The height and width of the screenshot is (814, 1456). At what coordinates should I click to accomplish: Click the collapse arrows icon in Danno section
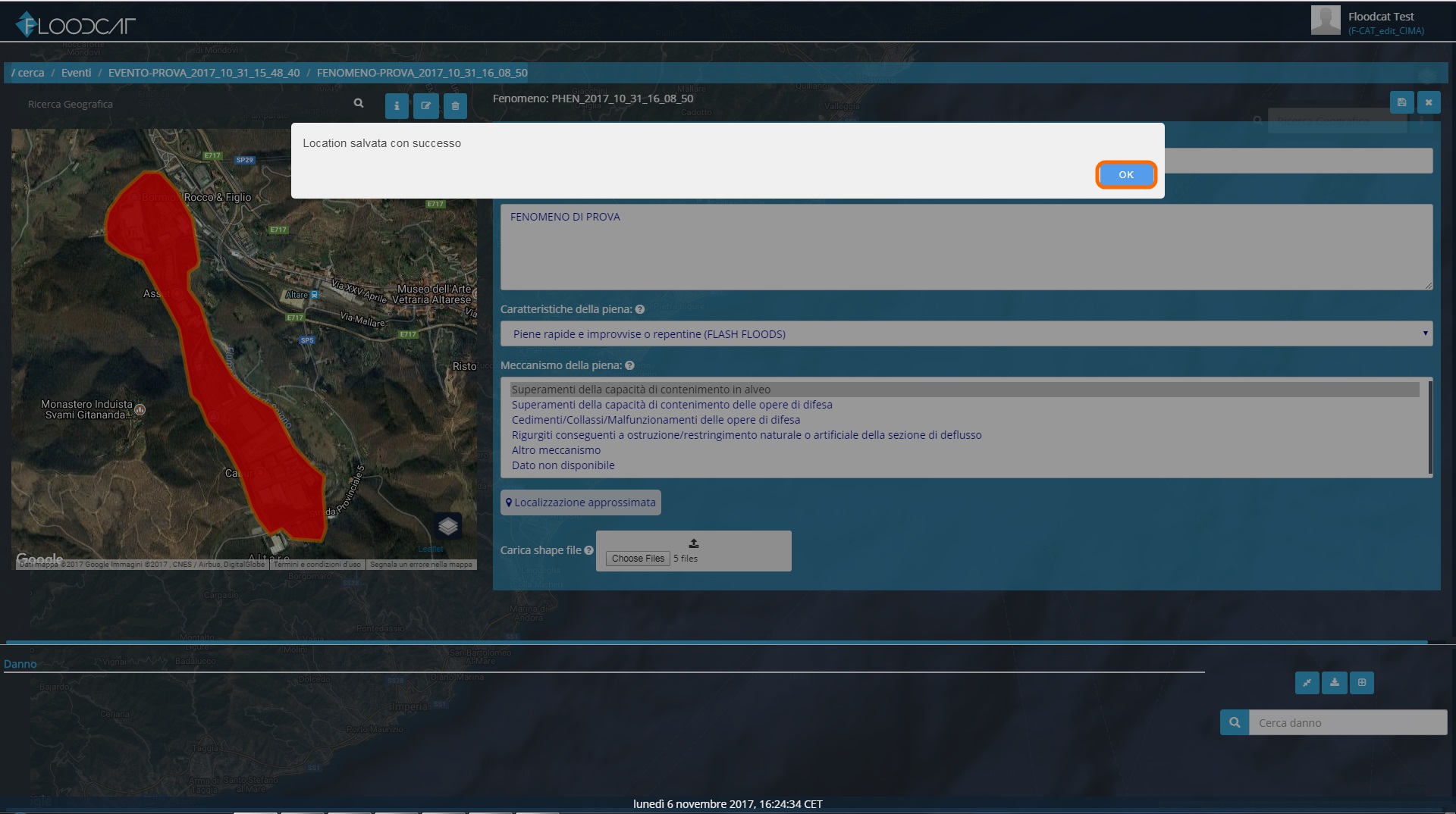click(1307, 683)
